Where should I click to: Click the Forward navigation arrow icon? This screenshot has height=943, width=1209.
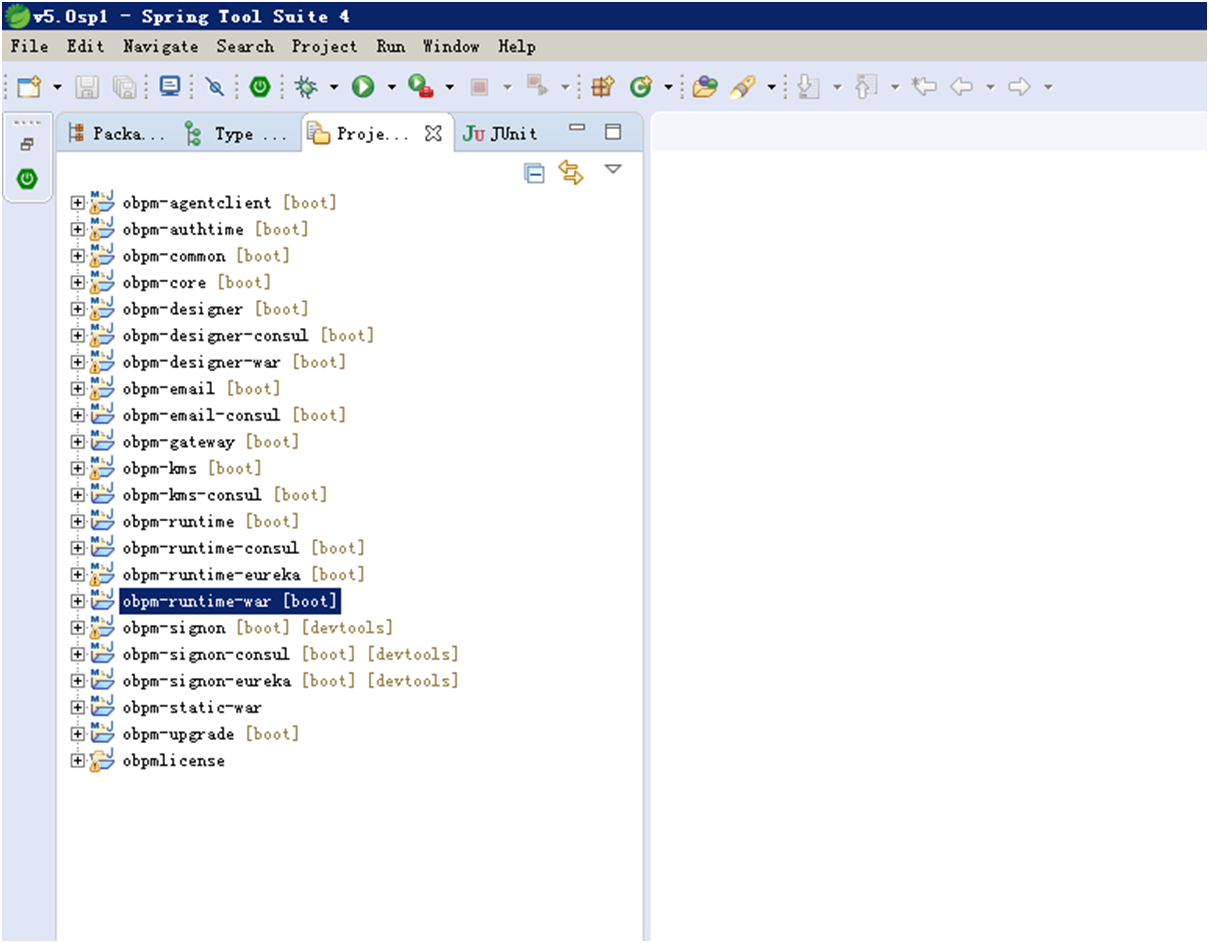click(1019, 87)
